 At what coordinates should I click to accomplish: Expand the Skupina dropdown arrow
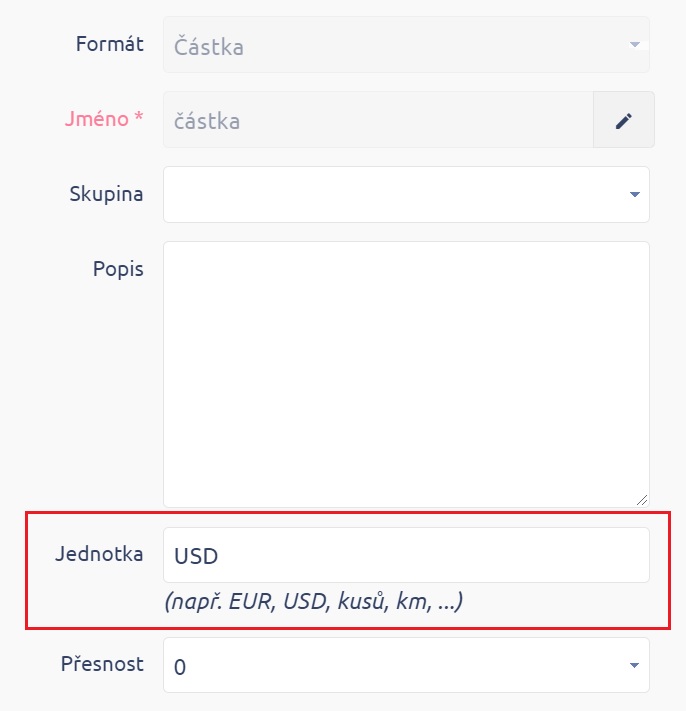[634, 194]
